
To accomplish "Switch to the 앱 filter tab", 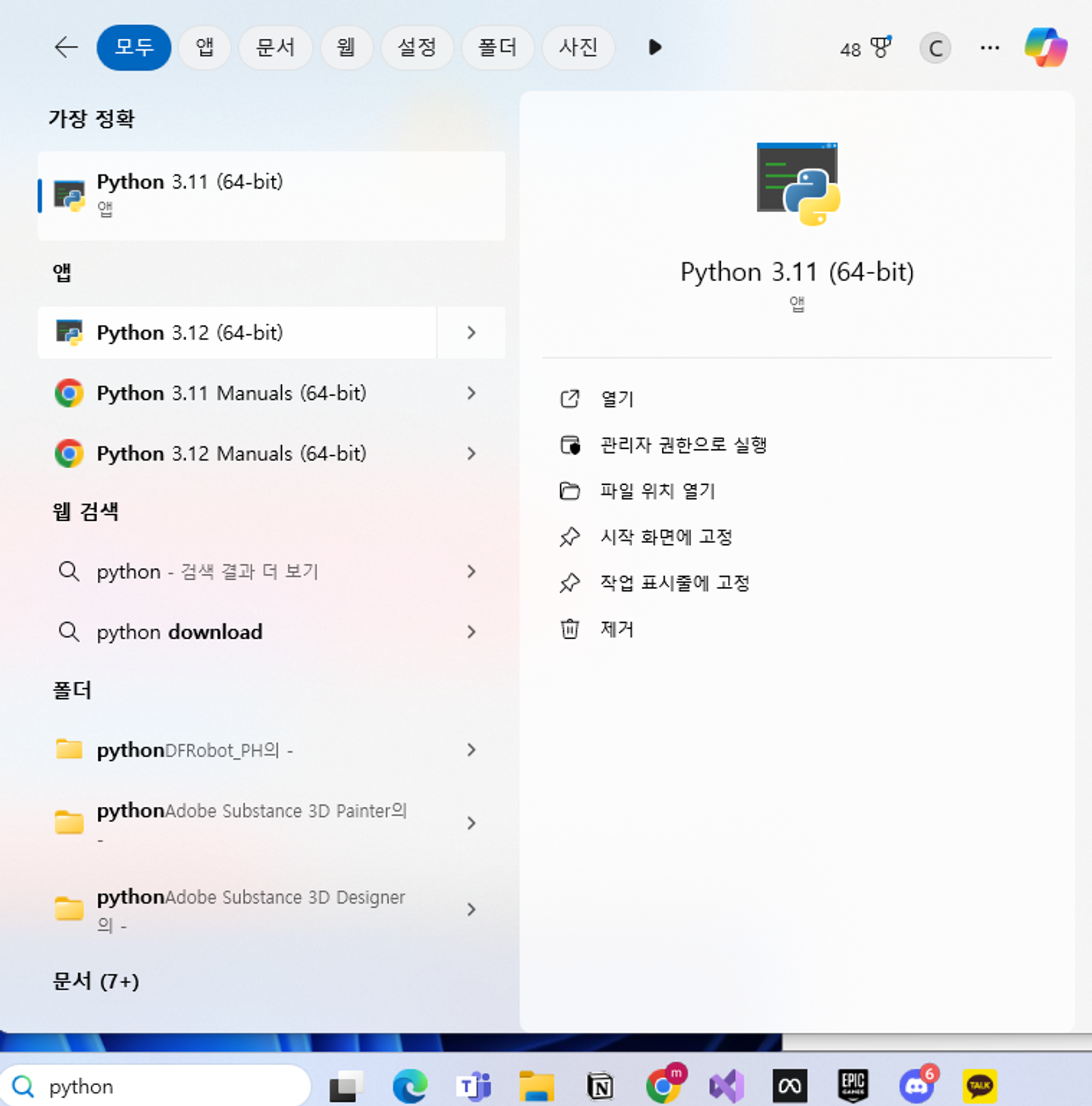I will click(x=204, y=47).
